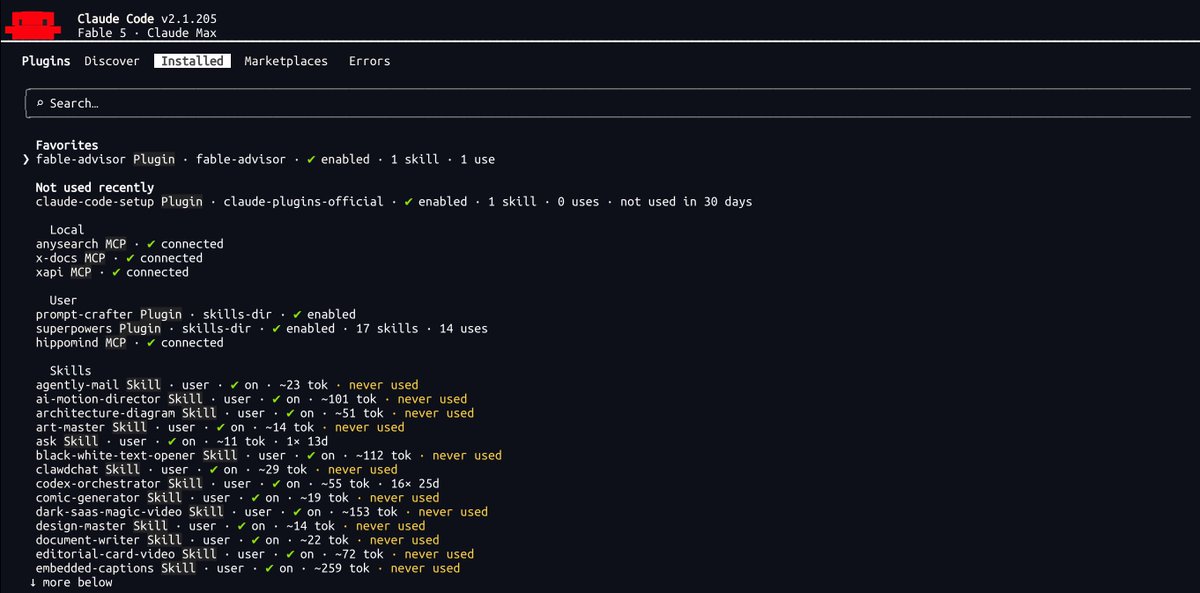Select the design-master skill name
The image size is (1200, 593).
point(80,525)
